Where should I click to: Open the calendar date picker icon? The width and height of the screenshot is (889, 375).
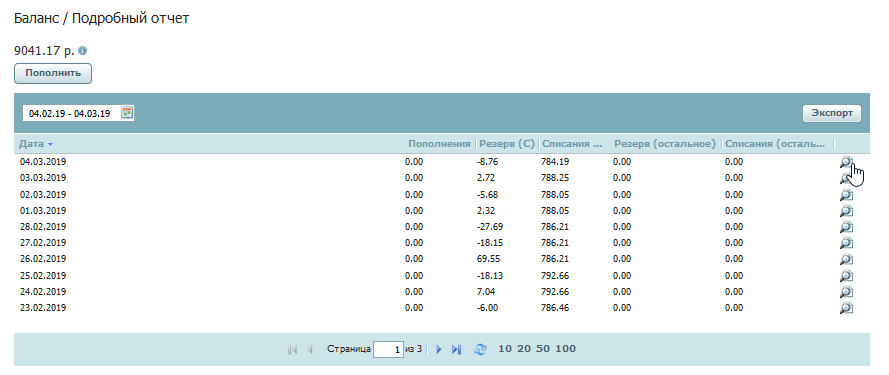(x=128, y=113)
